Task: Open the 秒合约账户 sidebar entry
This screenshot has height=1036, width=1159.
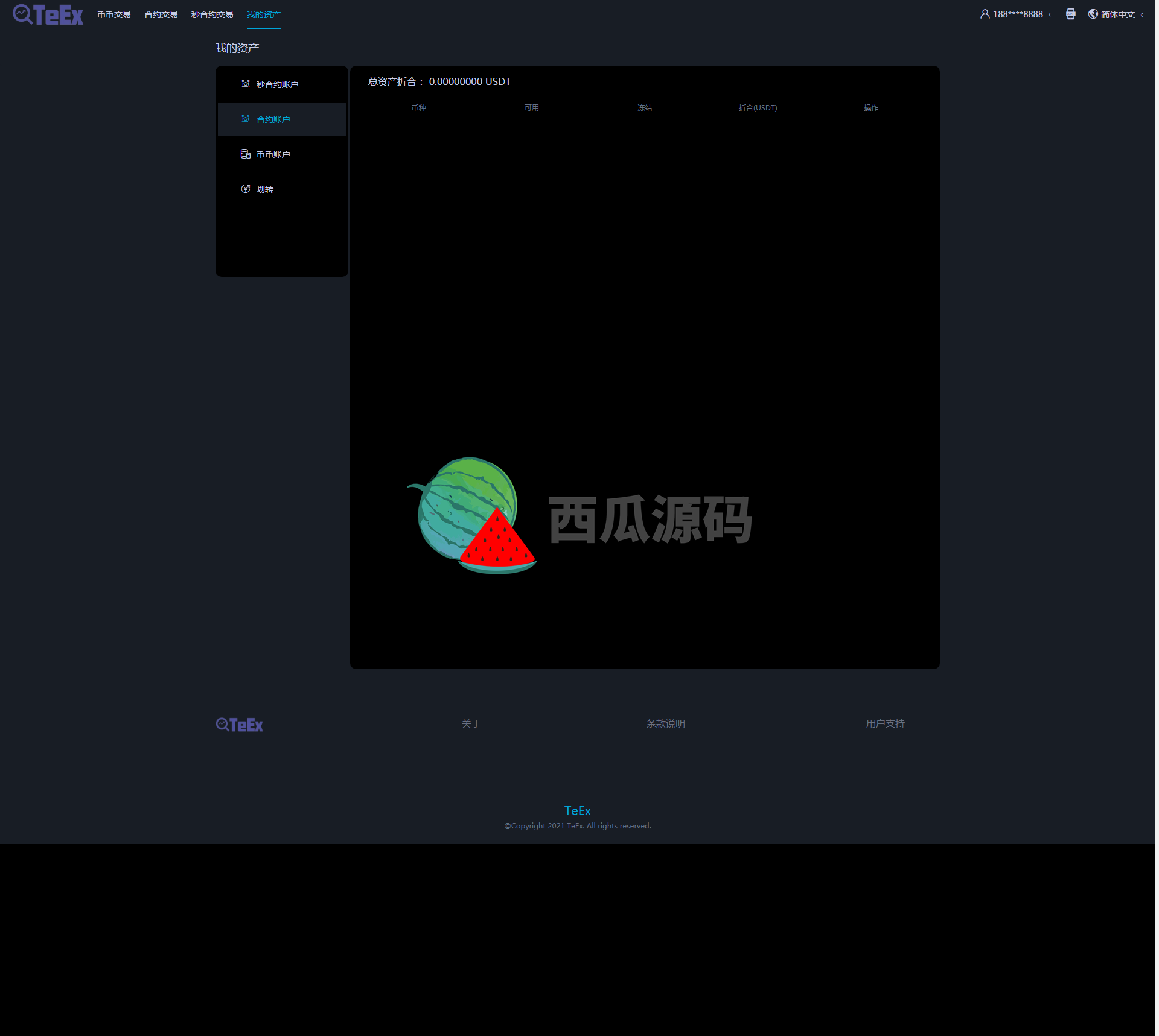Action: click(x=282, y=84)
